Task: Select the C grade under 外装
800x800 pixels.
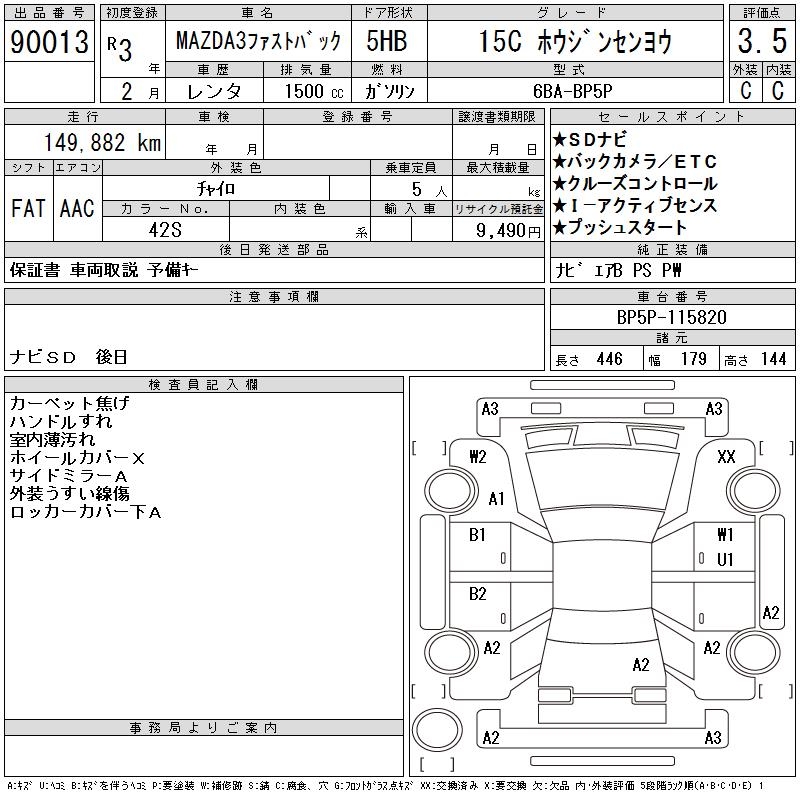Action: pos(745,91)
